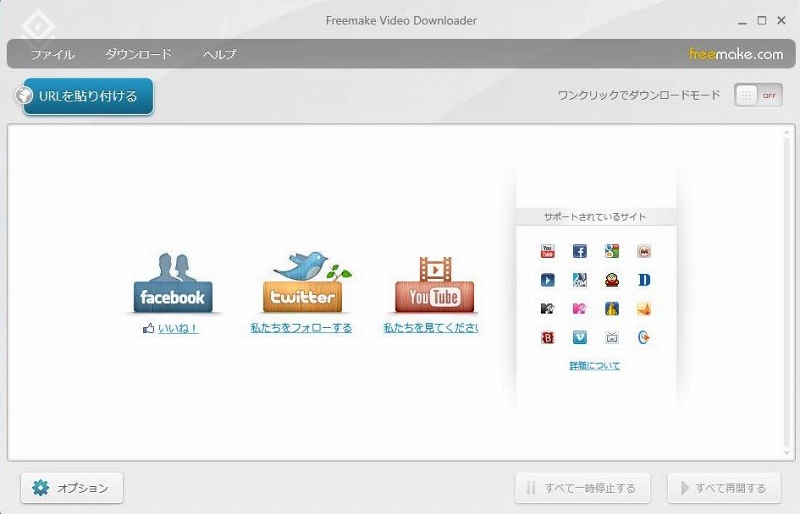This screenshot has height=514, width=800.
Task: Click the black MTV site icon
Action: 547,308
